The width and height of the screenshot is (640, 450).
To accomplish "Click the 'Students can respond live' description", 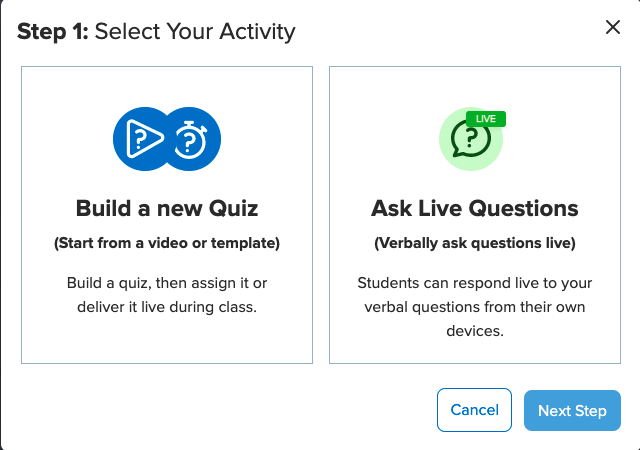I will pyautogui.click(x=475, y=283).
